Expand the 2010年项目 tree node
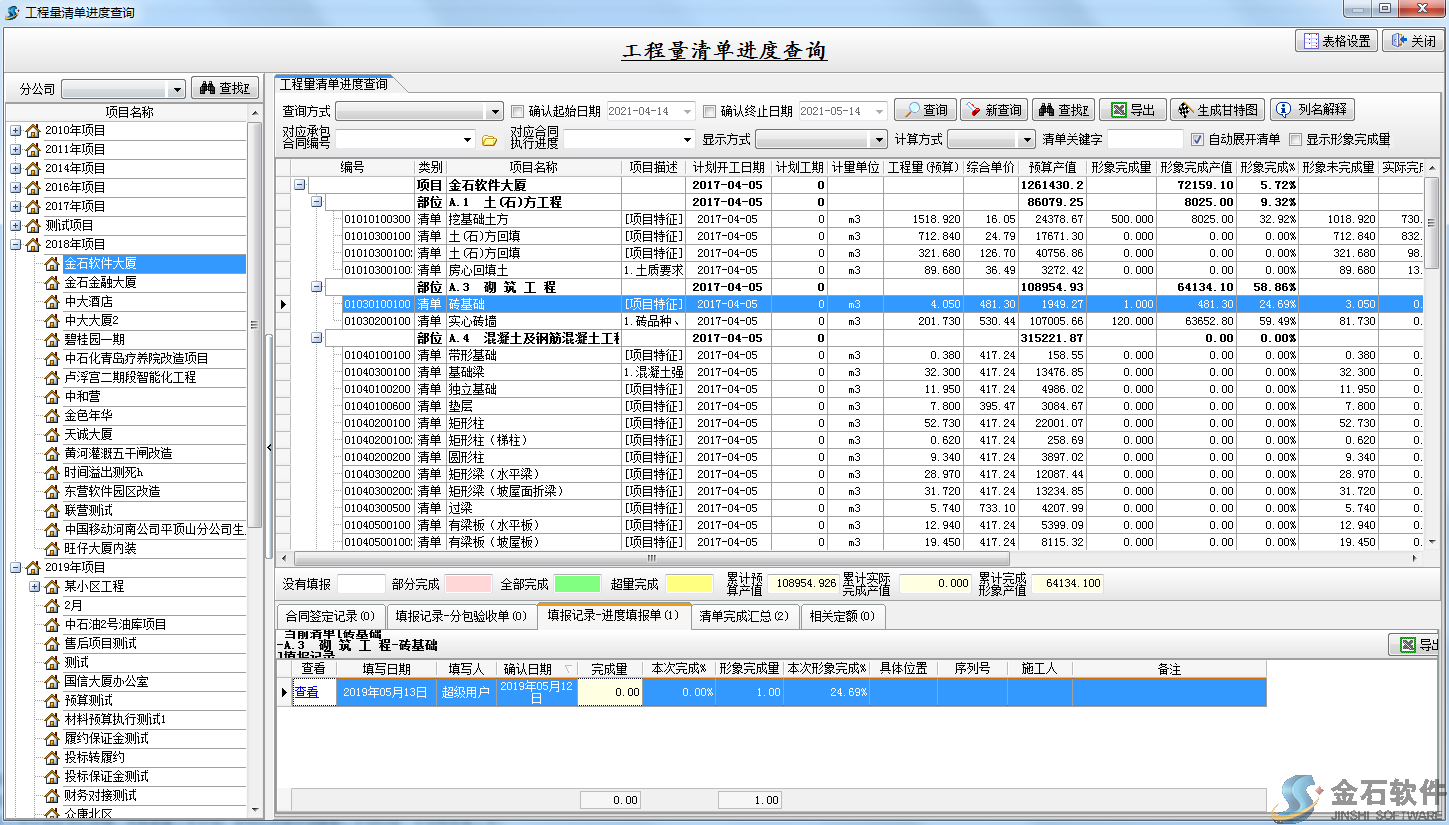1449x825 pixels. 15,130
